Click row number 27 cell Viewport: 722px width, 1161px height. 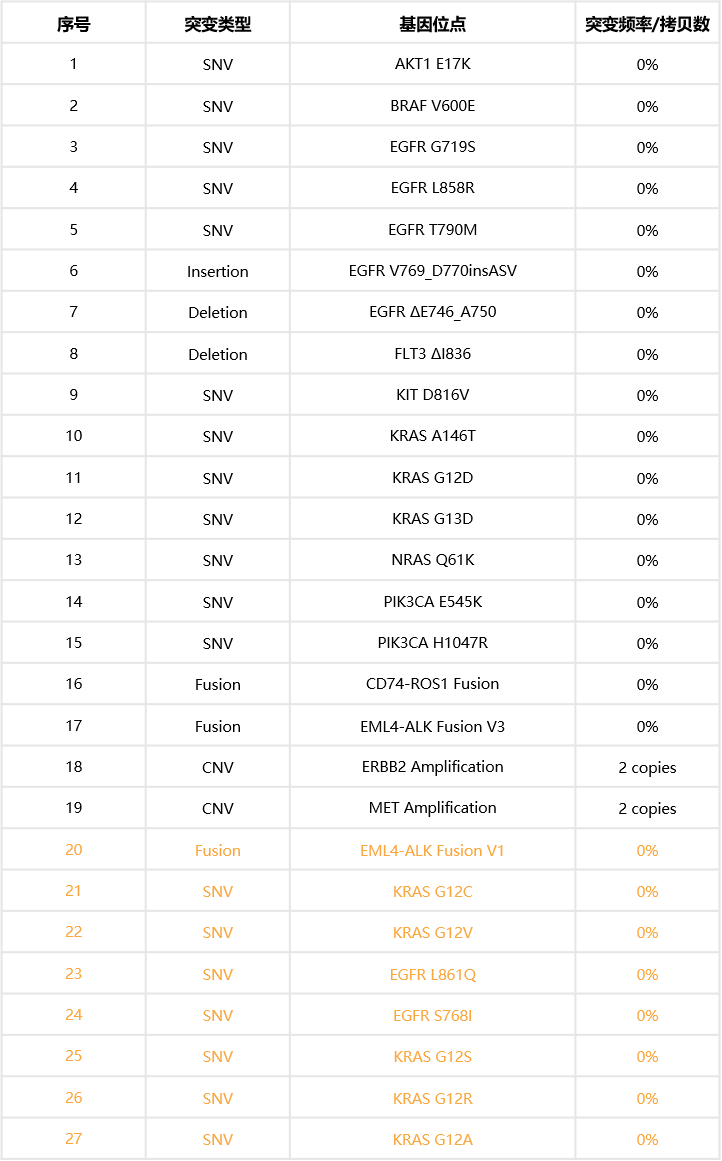pyautogui.click(x=73, y=1139)
